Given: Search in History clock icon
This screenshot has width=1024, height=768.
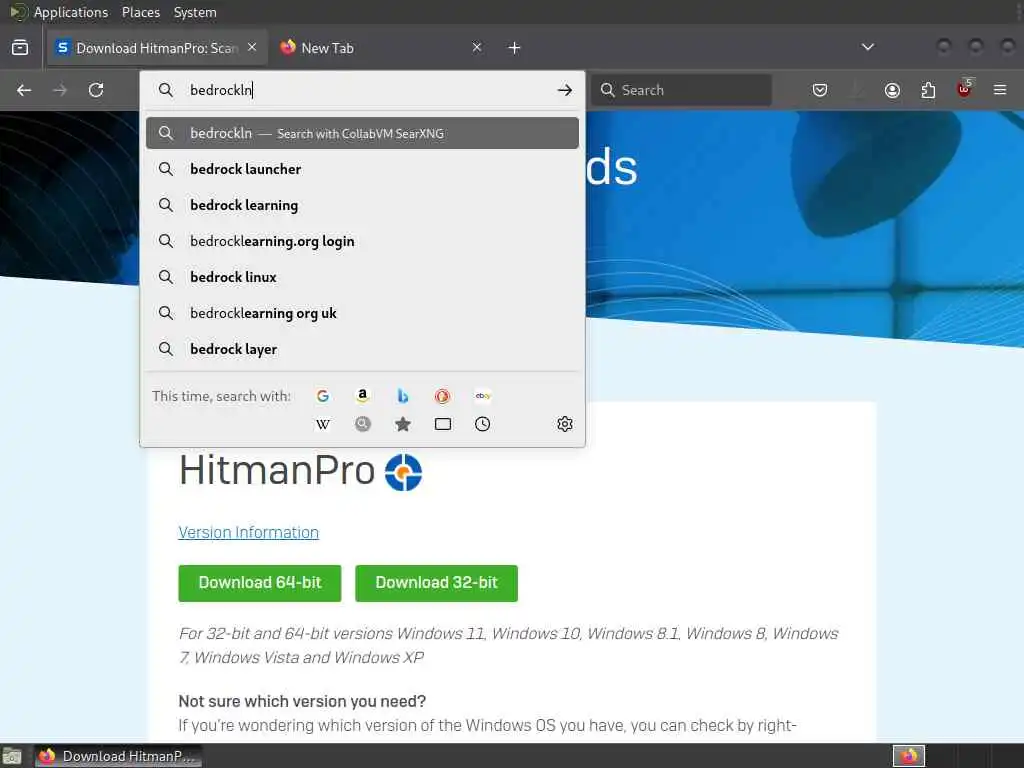Looking at the screenshot, I should [483, 424].
